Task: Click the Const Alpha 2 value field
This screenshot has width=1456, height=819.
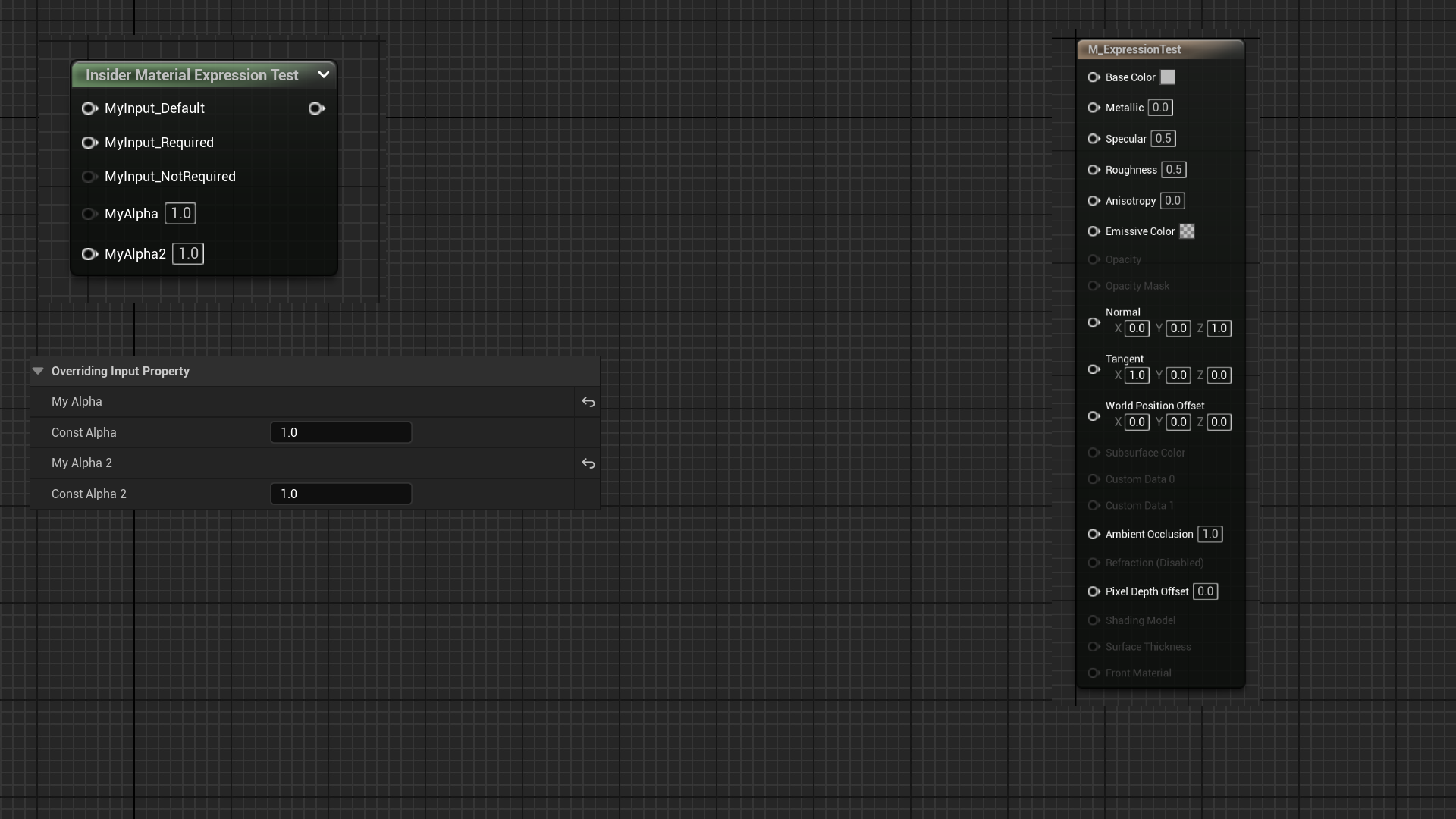Action: coord(340,494)
